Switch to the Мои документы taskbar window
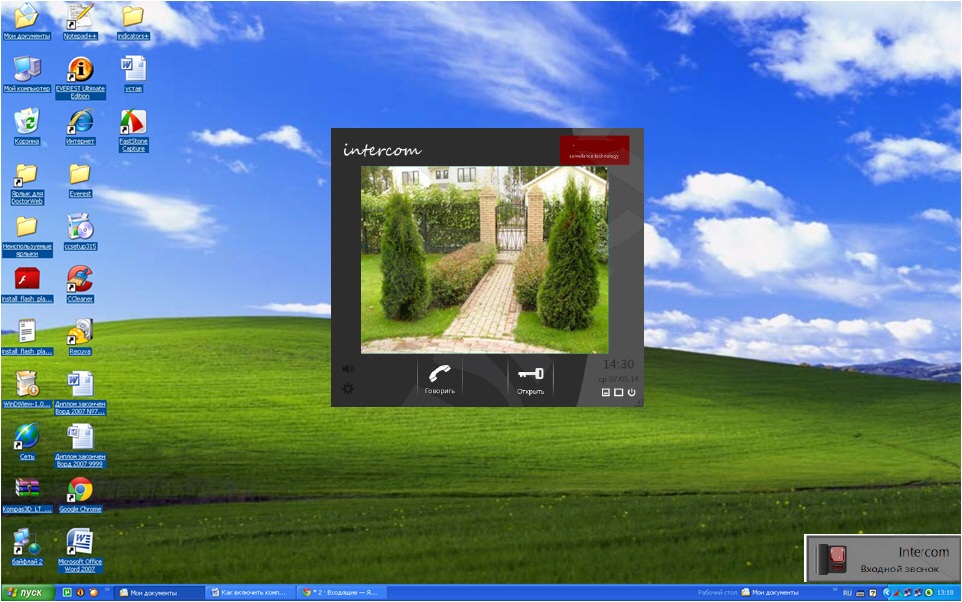The width and height of the screenshot is (962, 602). tap(160, 593)
